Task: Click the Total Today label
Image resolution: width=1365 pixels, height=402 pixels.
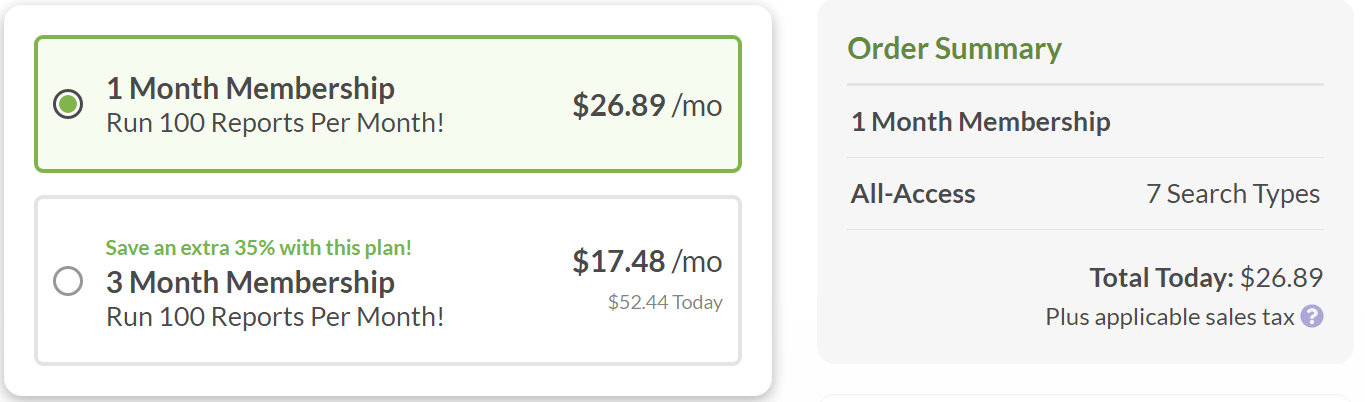Action: pos(1161,278)
